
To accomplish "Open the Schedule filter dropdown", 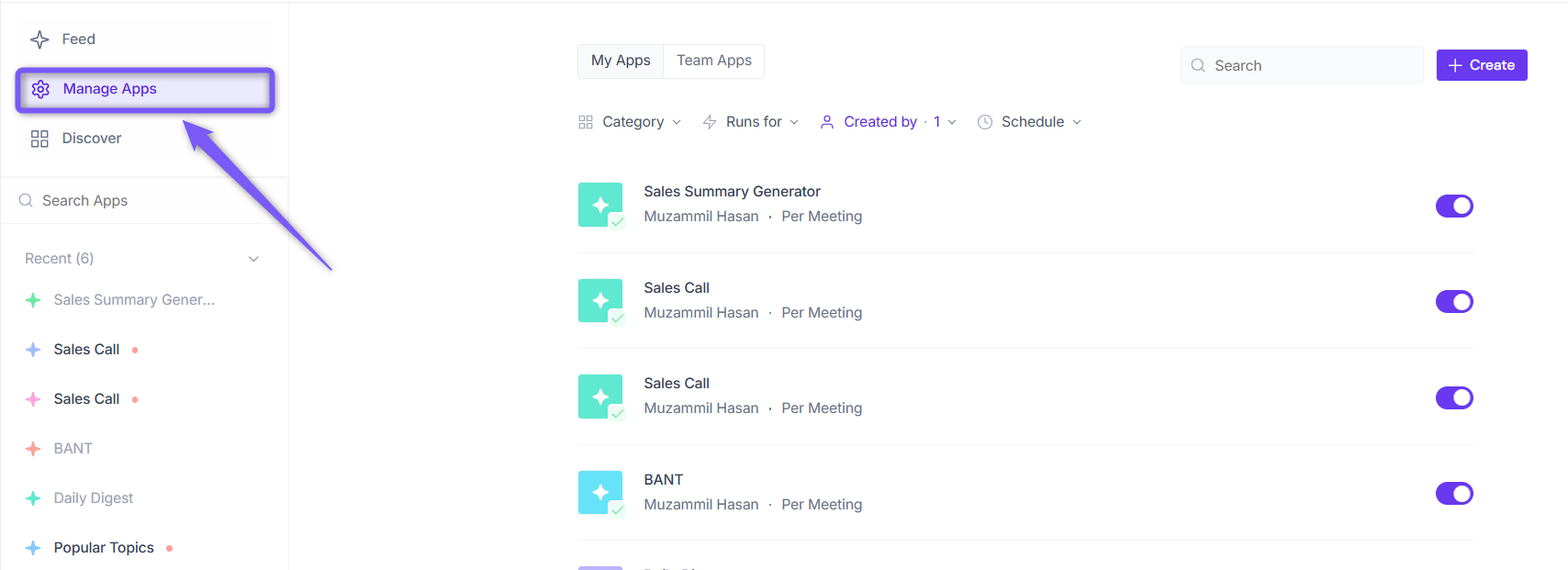I will point(1030,122).
